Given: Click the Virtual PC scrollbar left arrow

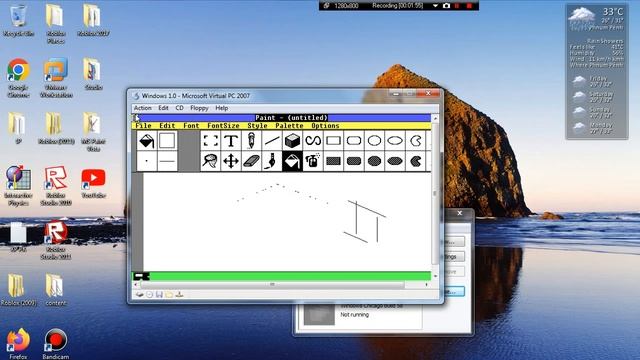Looking at the screenshot, I should 136,284.
